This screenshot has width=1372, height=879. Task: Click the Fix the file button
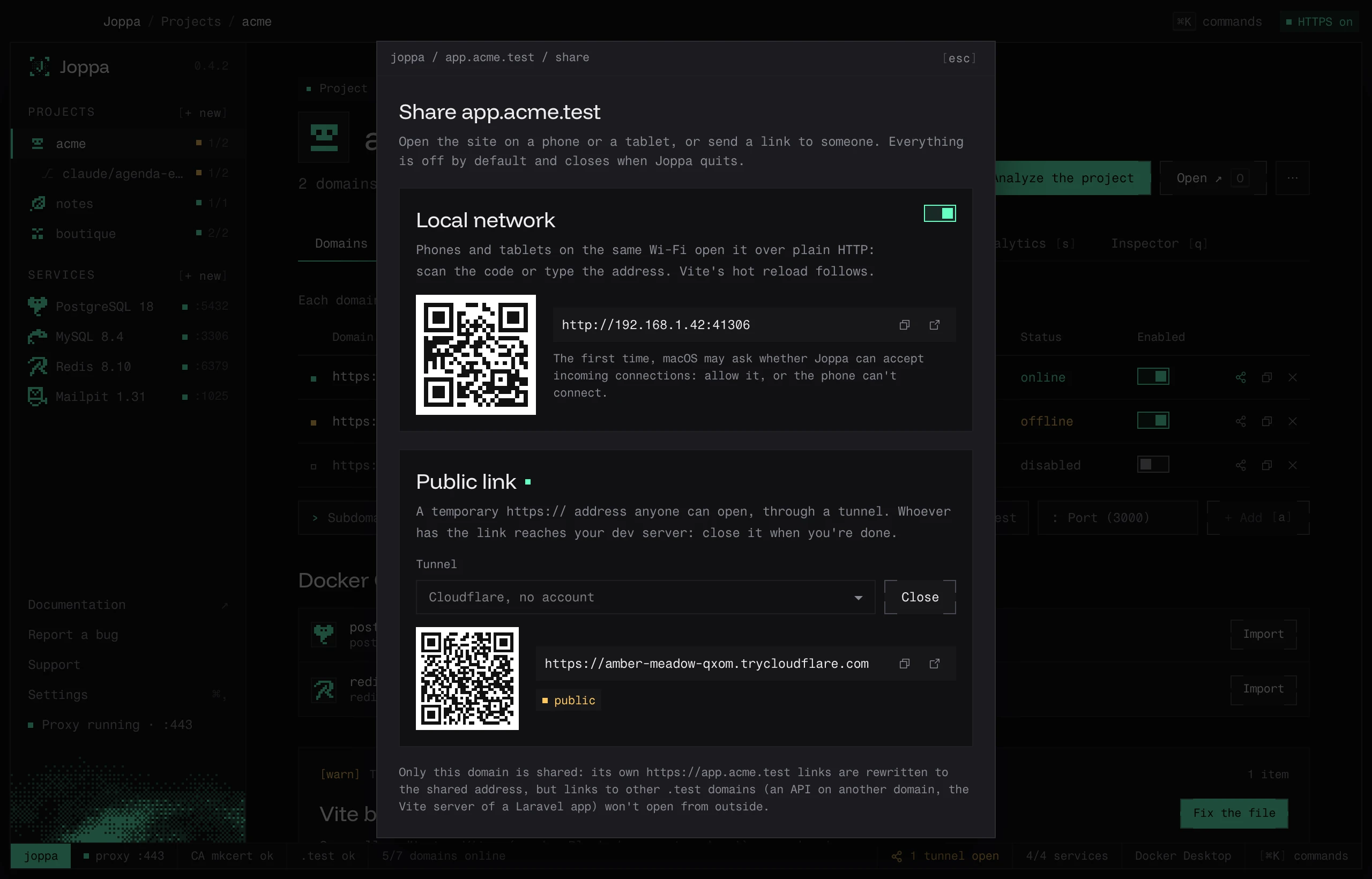click(1234, 814)
